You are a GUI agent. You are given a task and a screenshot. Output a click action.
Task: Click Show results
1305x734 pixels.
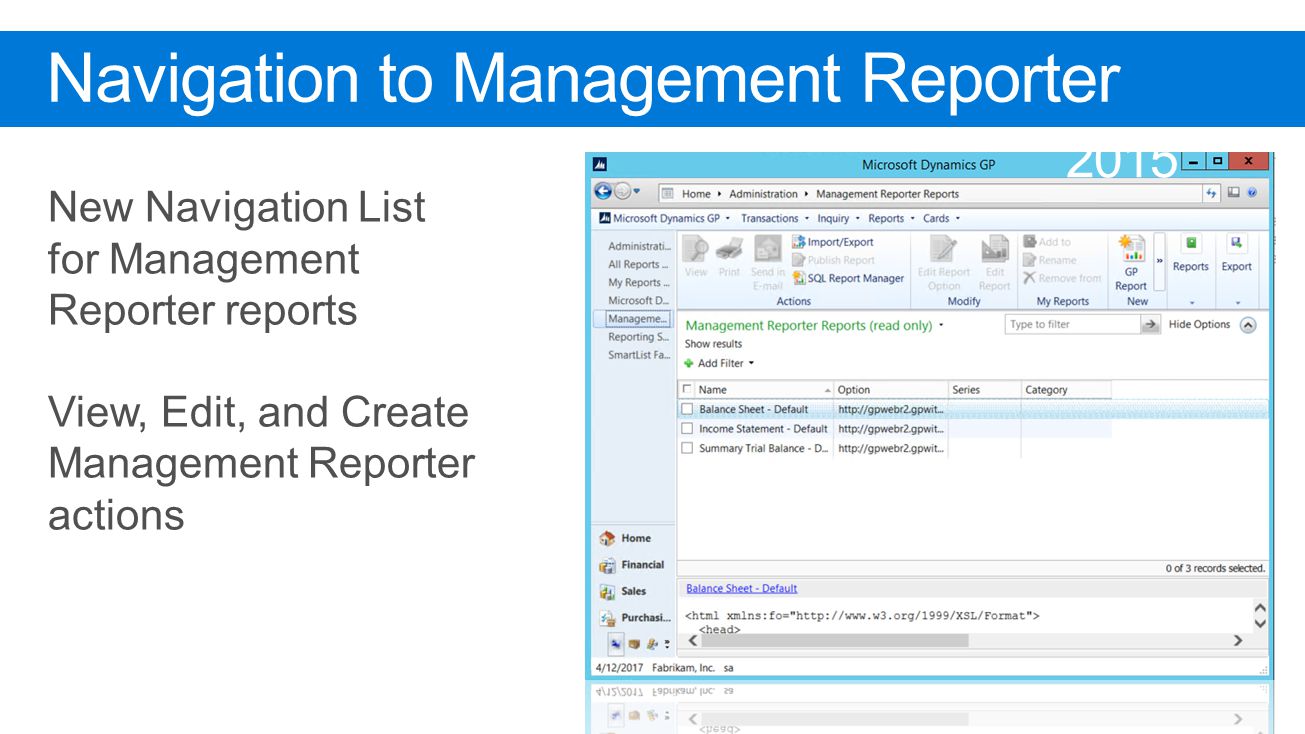[713, 344]
